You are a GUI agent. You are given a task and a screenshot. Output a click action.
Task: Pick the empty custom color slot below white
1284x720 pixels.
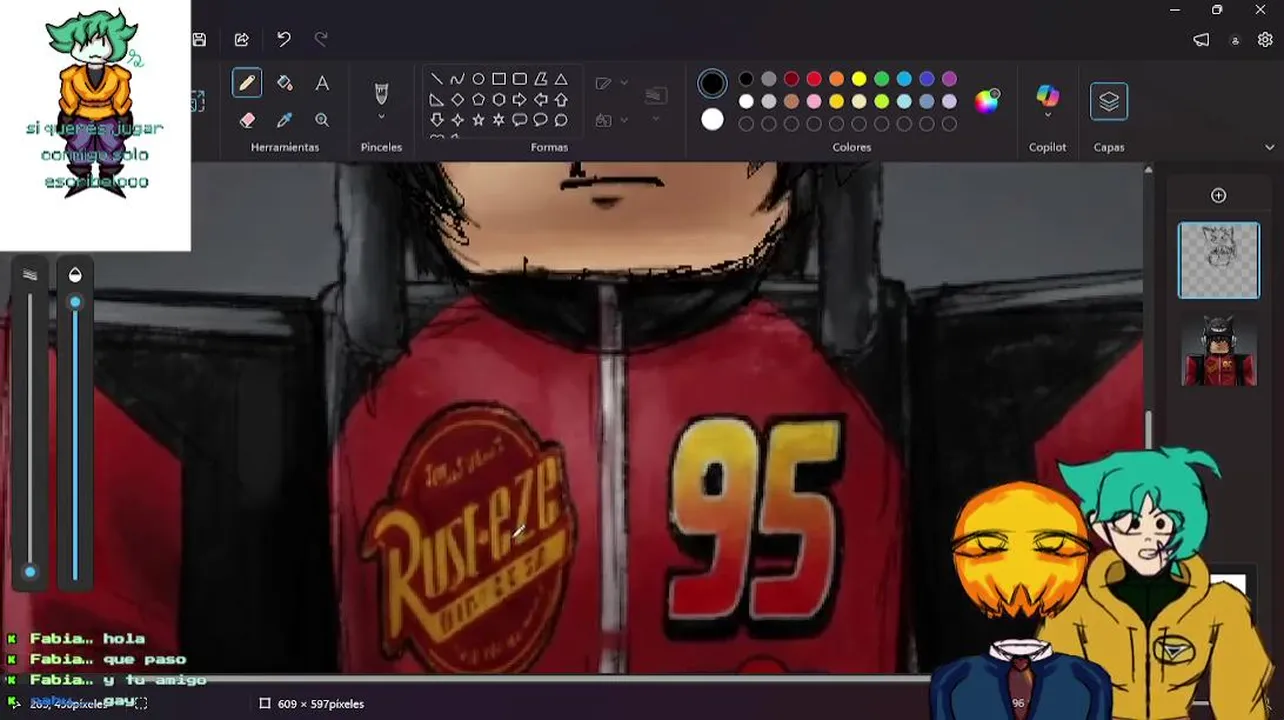click(746, 124)
